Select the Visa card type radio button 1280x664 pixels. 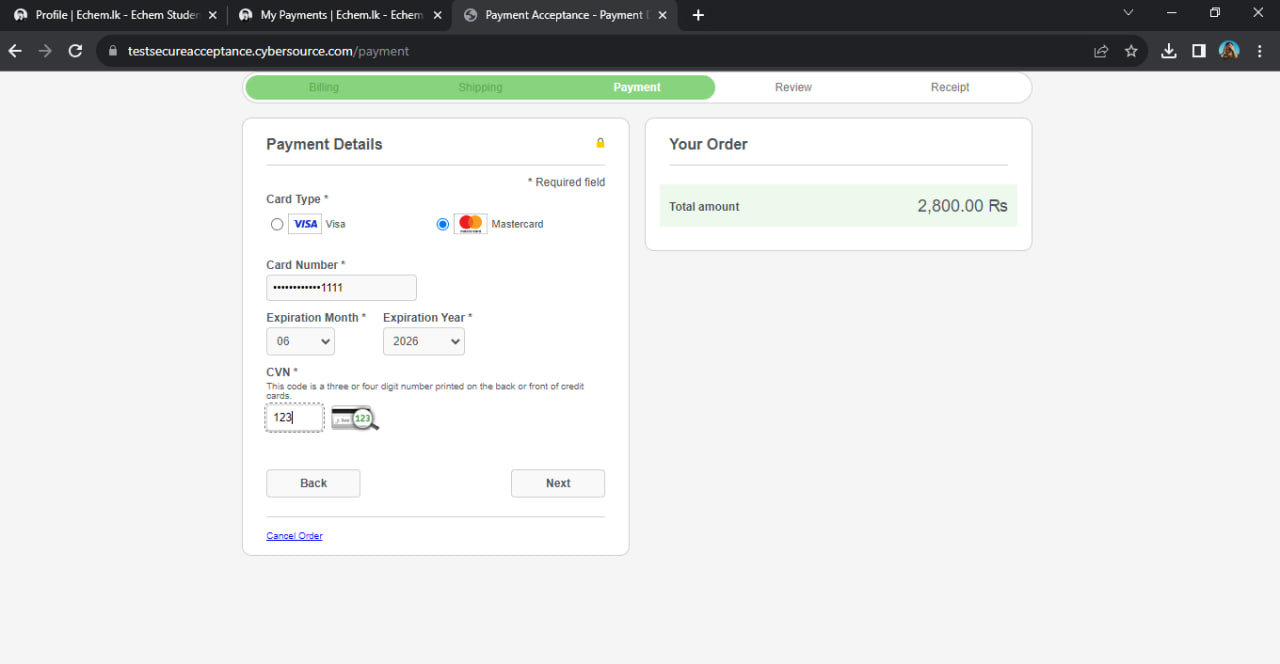pyautogui.click(x=277, y=224)
